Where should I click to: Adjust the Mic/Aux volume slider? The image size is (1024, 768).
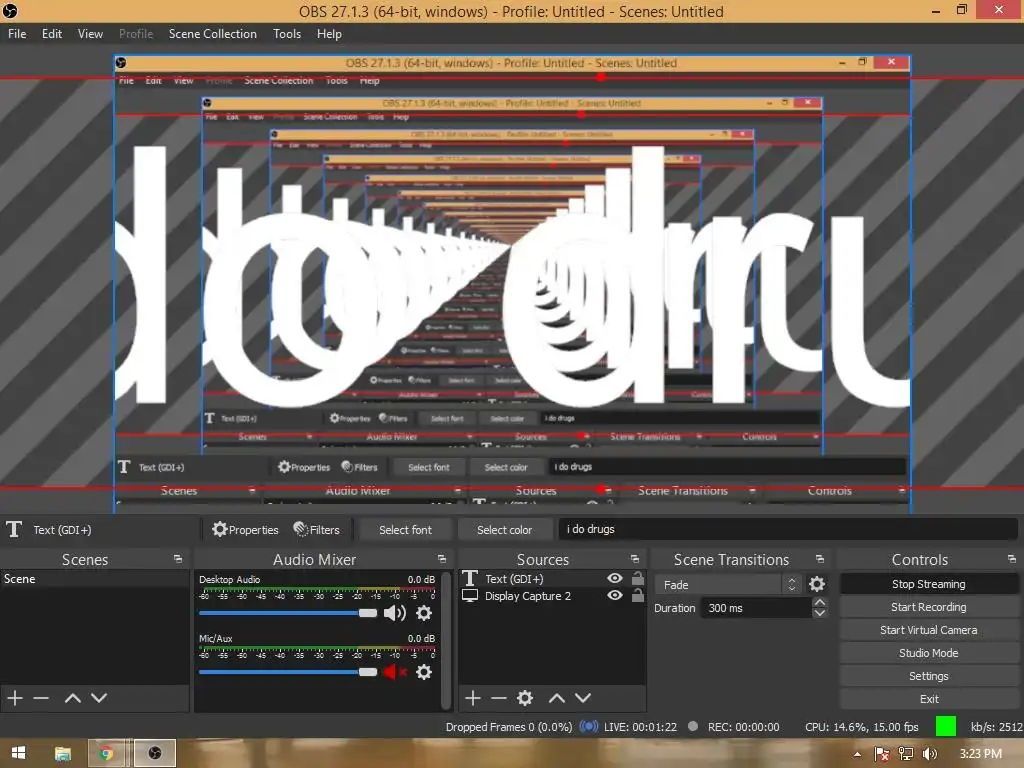[x=288, y=672]
